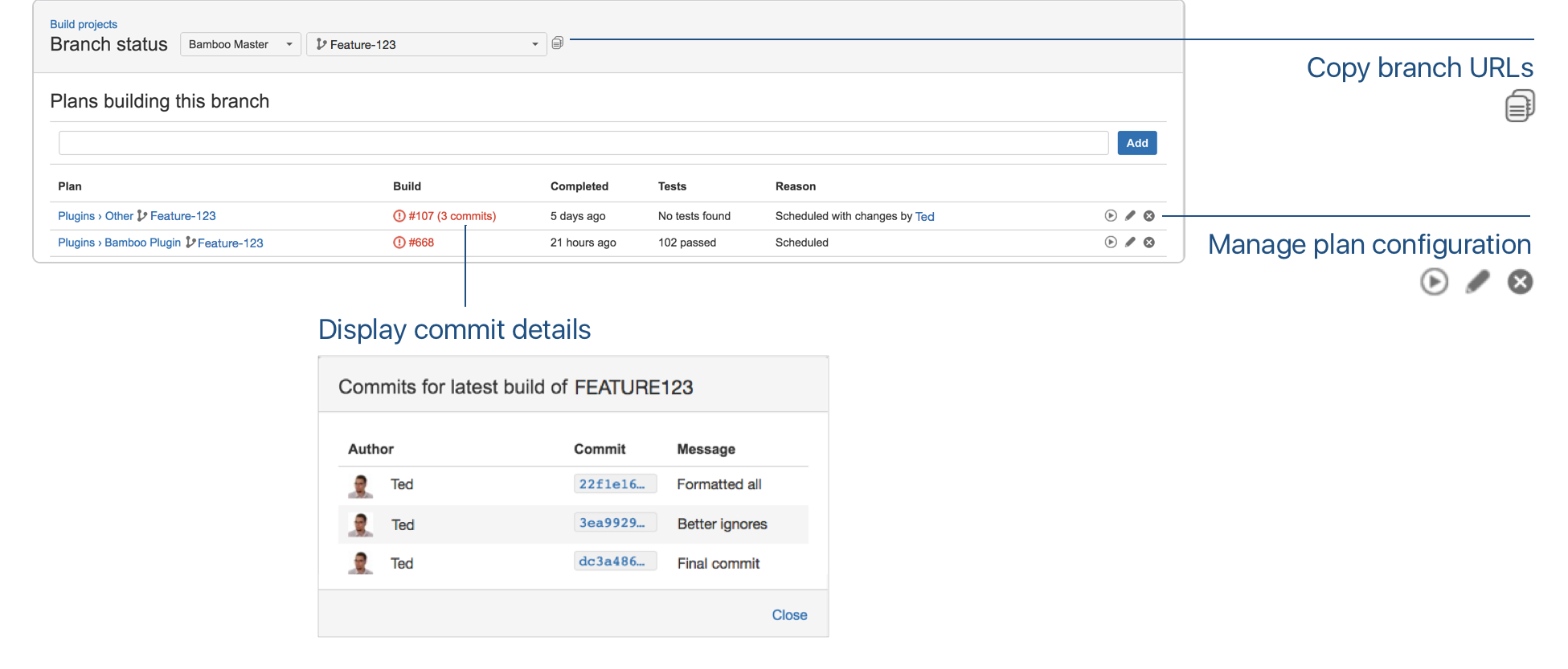Open build #107 link
The height and width of the screenshot is (669, 1568).
(x=421, y=216)
